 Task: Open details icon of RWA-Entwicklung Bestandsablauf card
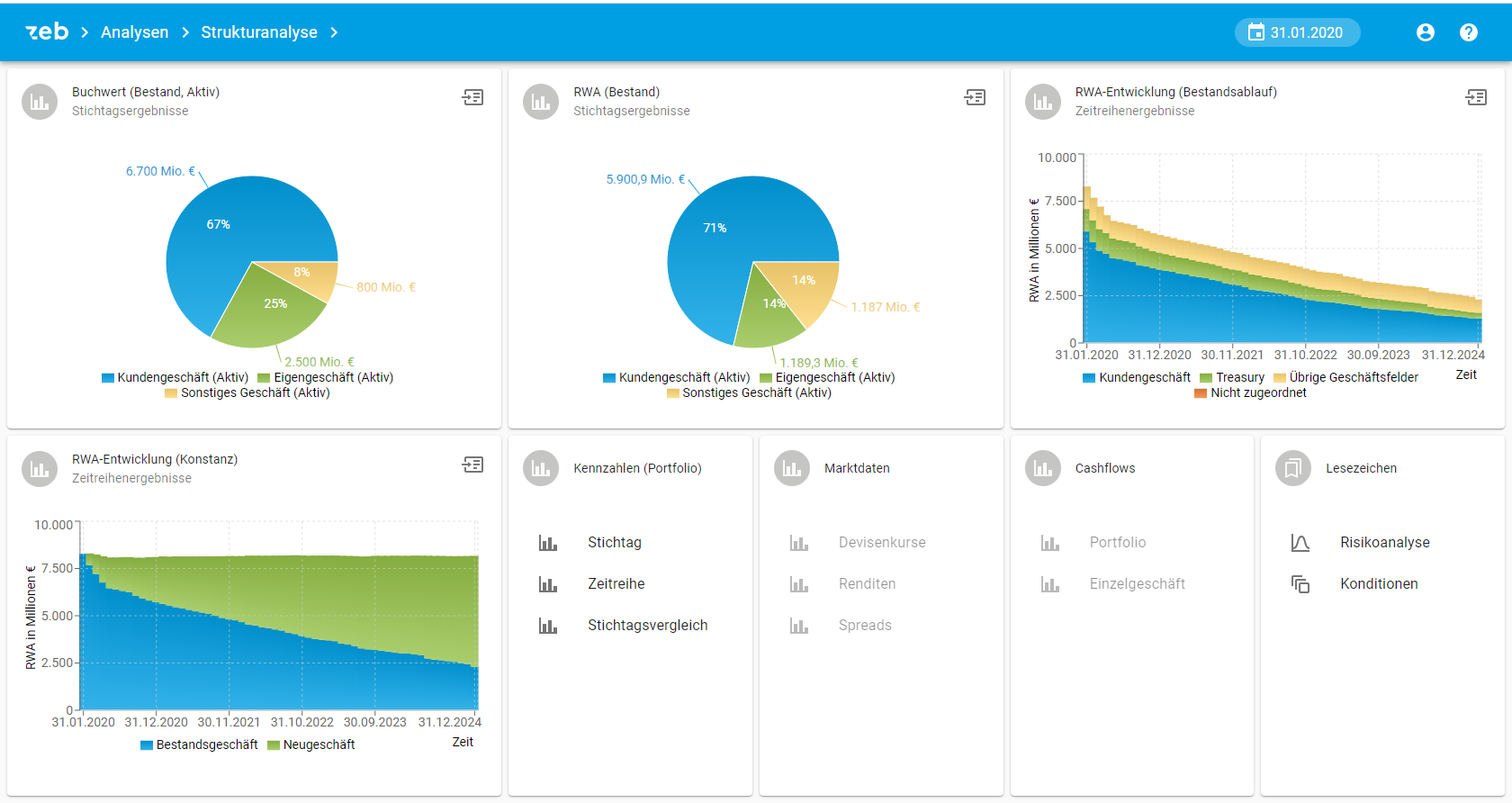click(1476, 97)
